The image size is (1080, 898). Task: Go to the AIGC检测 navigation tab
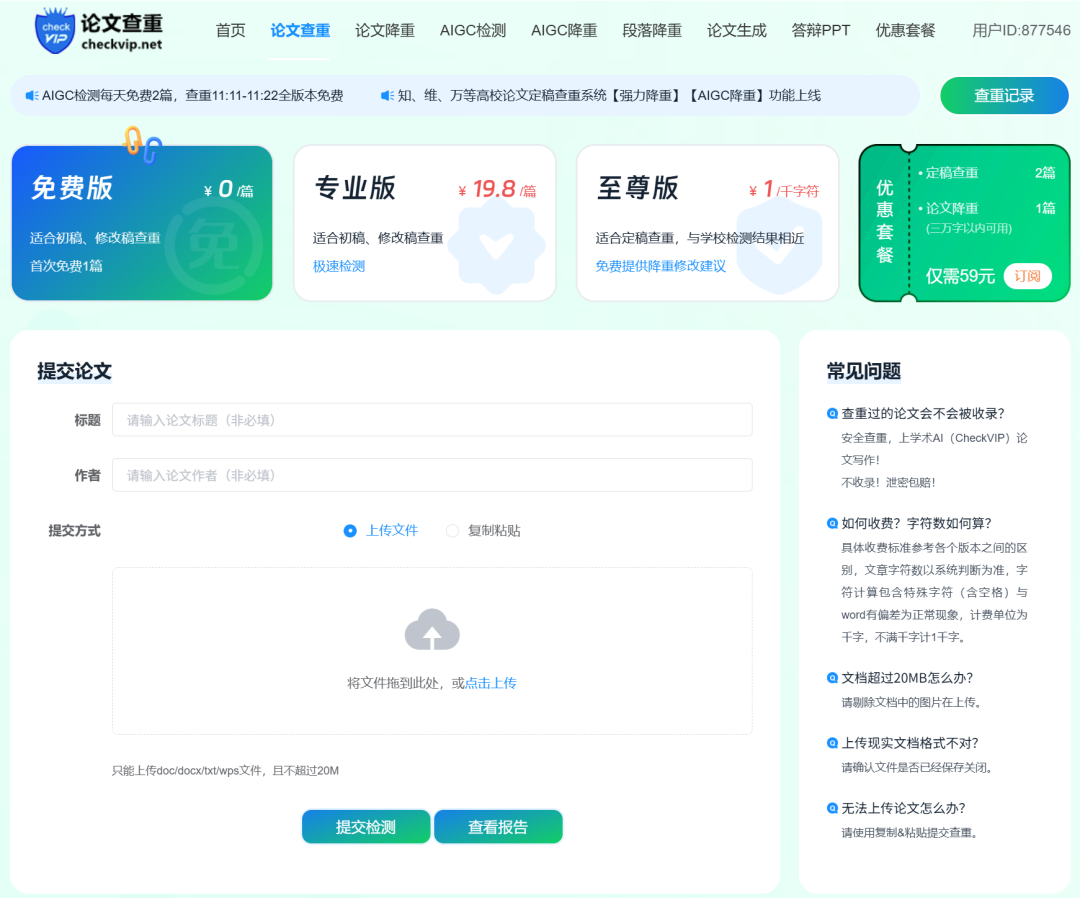[x=473, y=31]
